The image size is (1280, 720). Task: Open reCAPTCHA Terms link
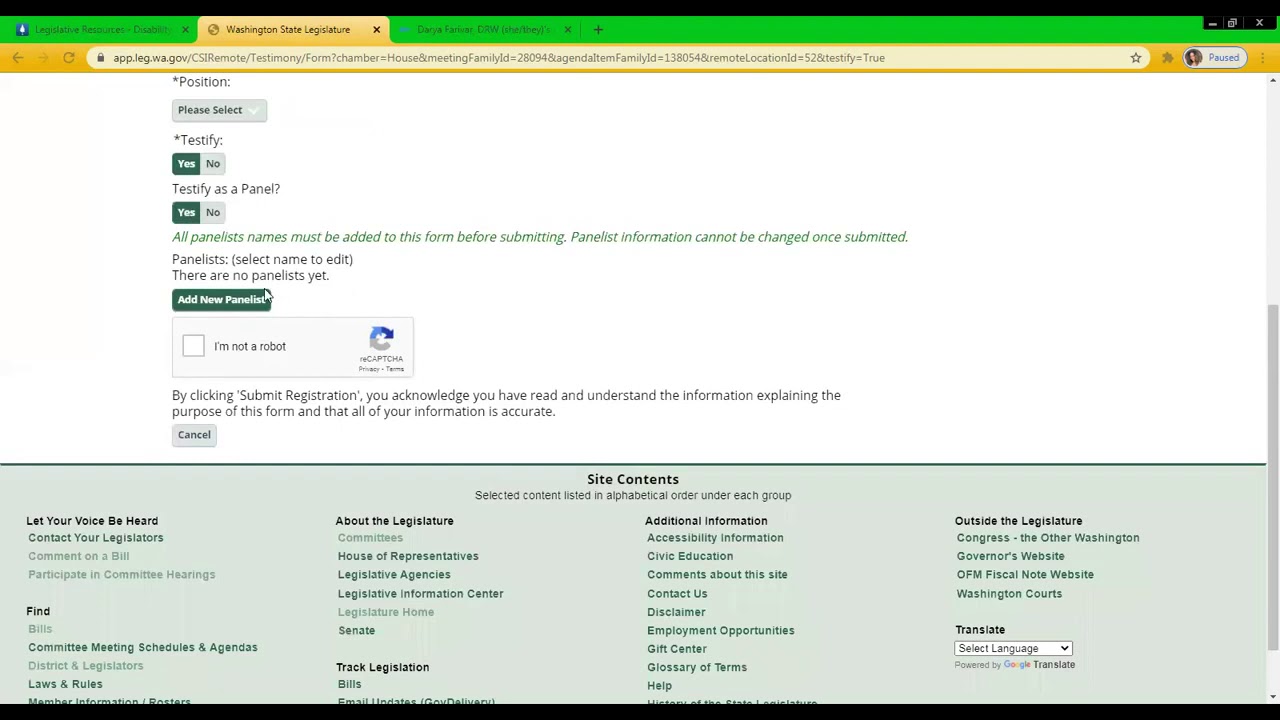click(395, 369)
